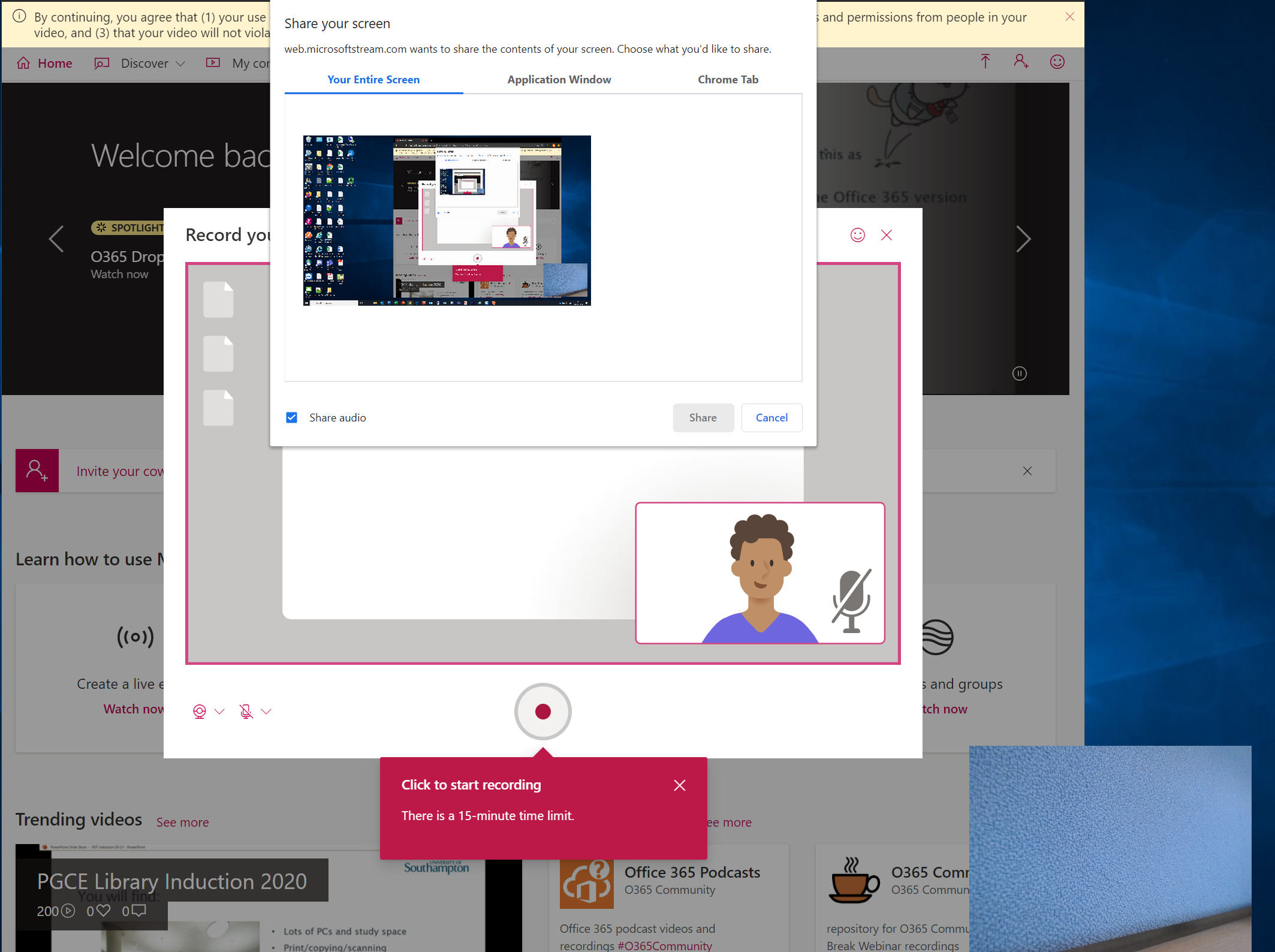Go to the Home nav item
The width and height of the screenshot is (1275, 952).
click(x=45, y=63)
